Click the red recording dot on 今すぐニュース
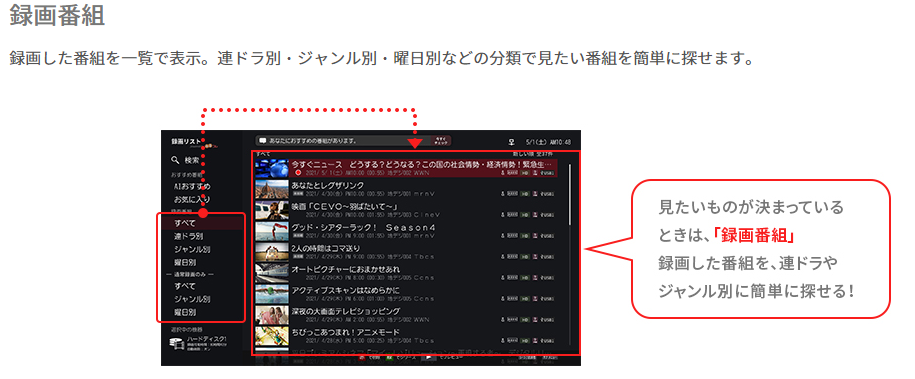 coord(298,173)
